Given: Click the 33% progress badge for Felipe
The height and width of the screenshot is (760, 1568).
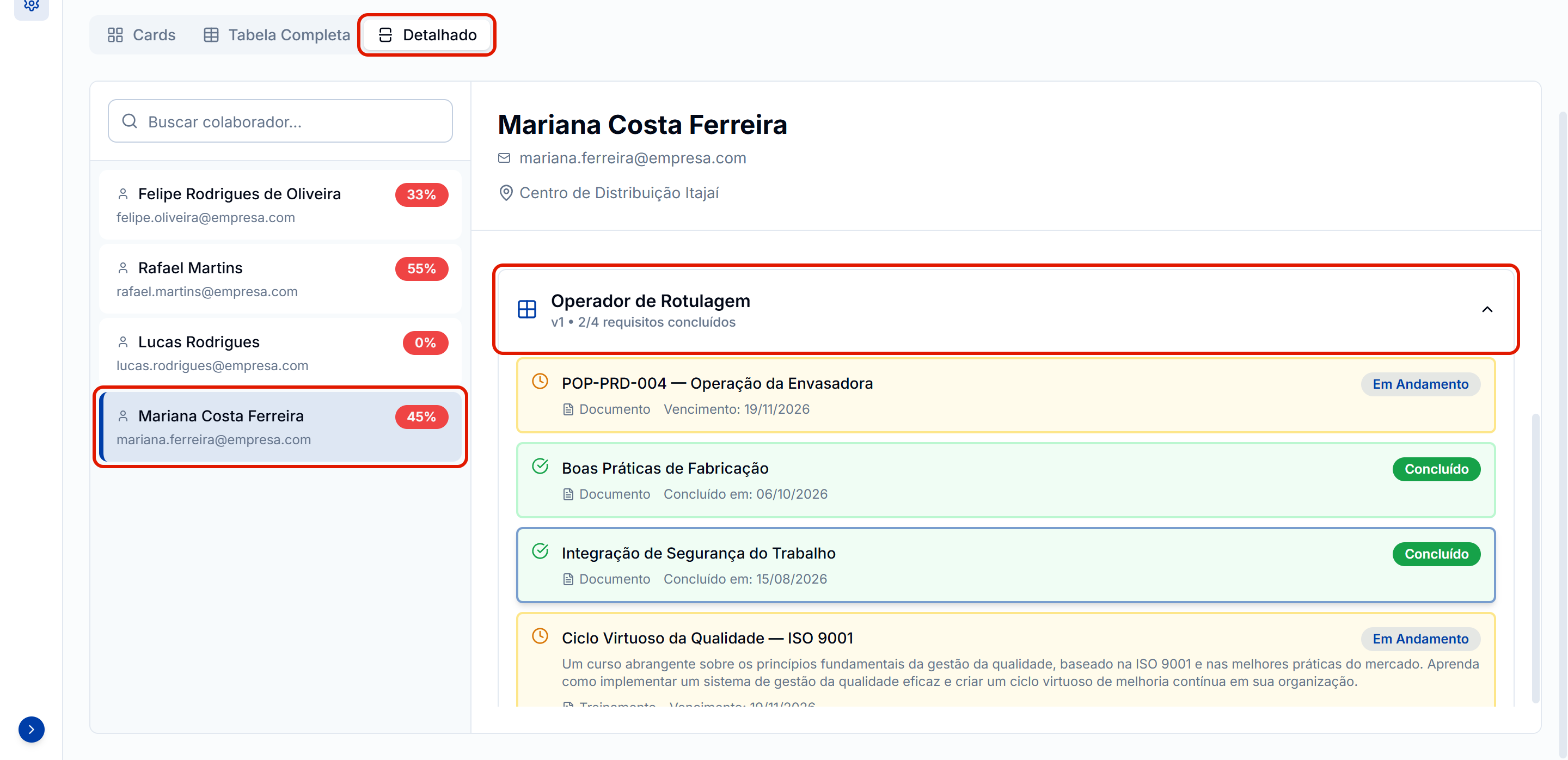Looking at the screenshot, I should pyautogui.click(x=422, y=195).
